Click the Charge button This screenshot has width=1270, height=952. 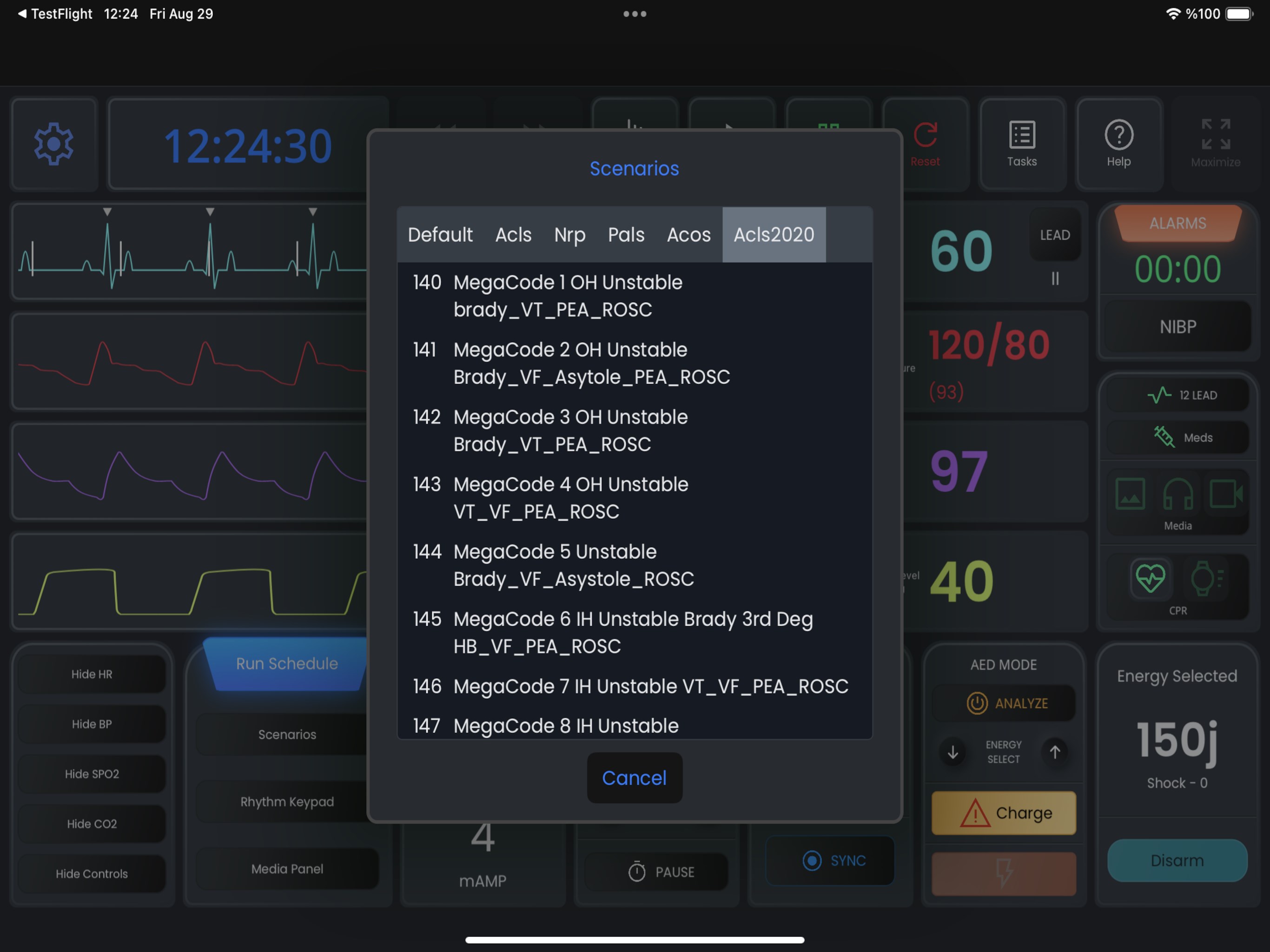click(x=1003, y=813)
